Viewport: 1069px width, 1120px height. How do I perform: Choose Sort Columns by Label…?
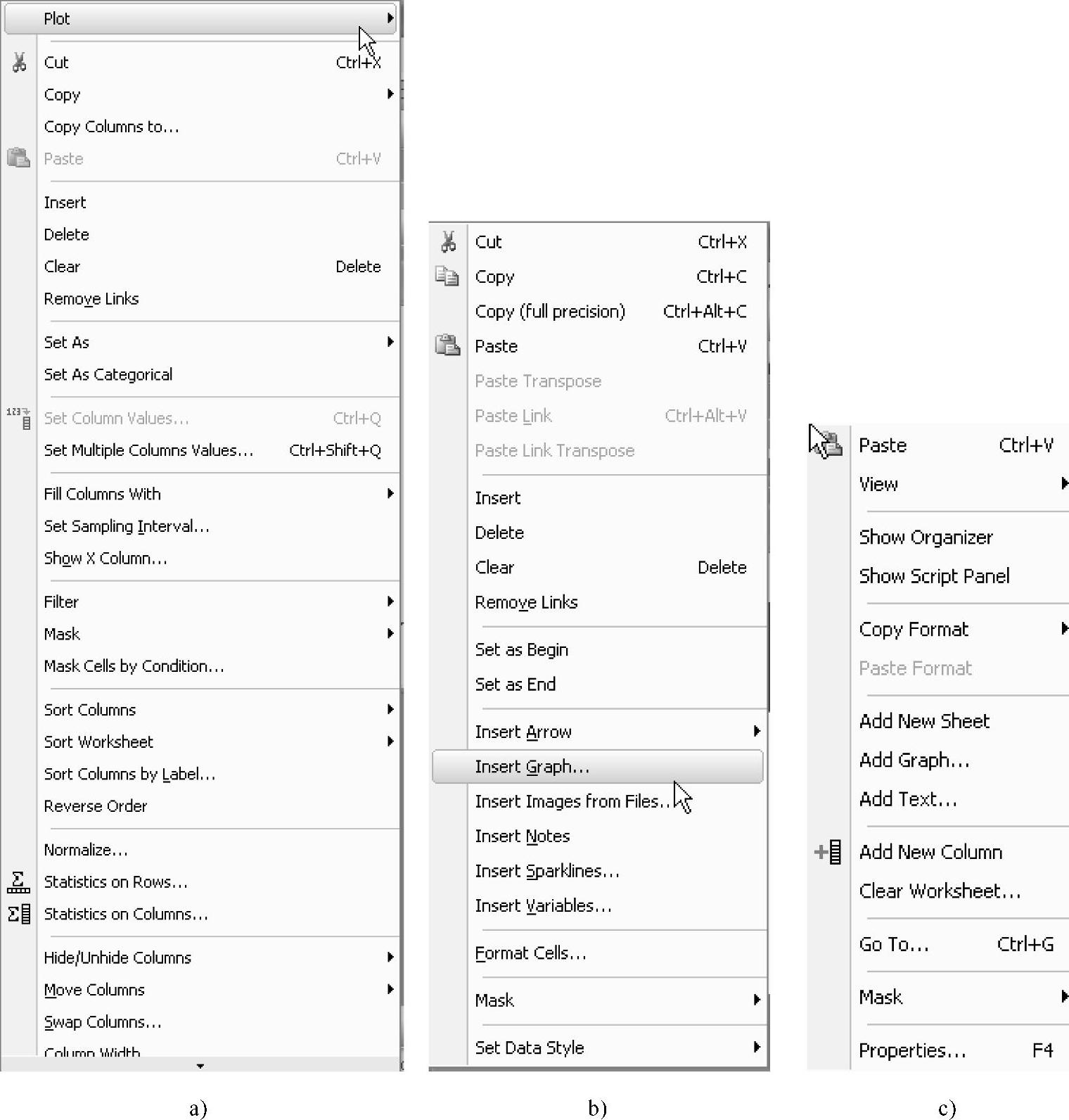(129, 774)
